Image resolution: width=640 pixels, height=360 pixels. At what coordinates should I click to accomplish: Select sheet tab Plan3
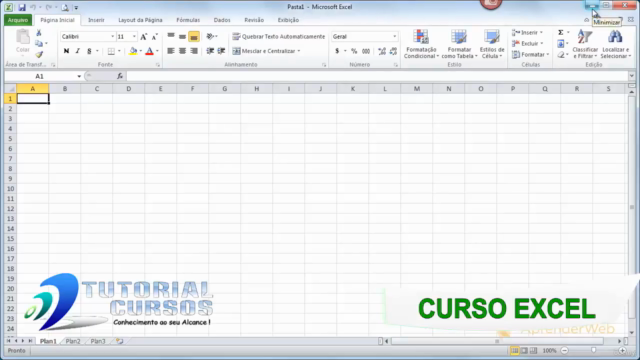98,341
